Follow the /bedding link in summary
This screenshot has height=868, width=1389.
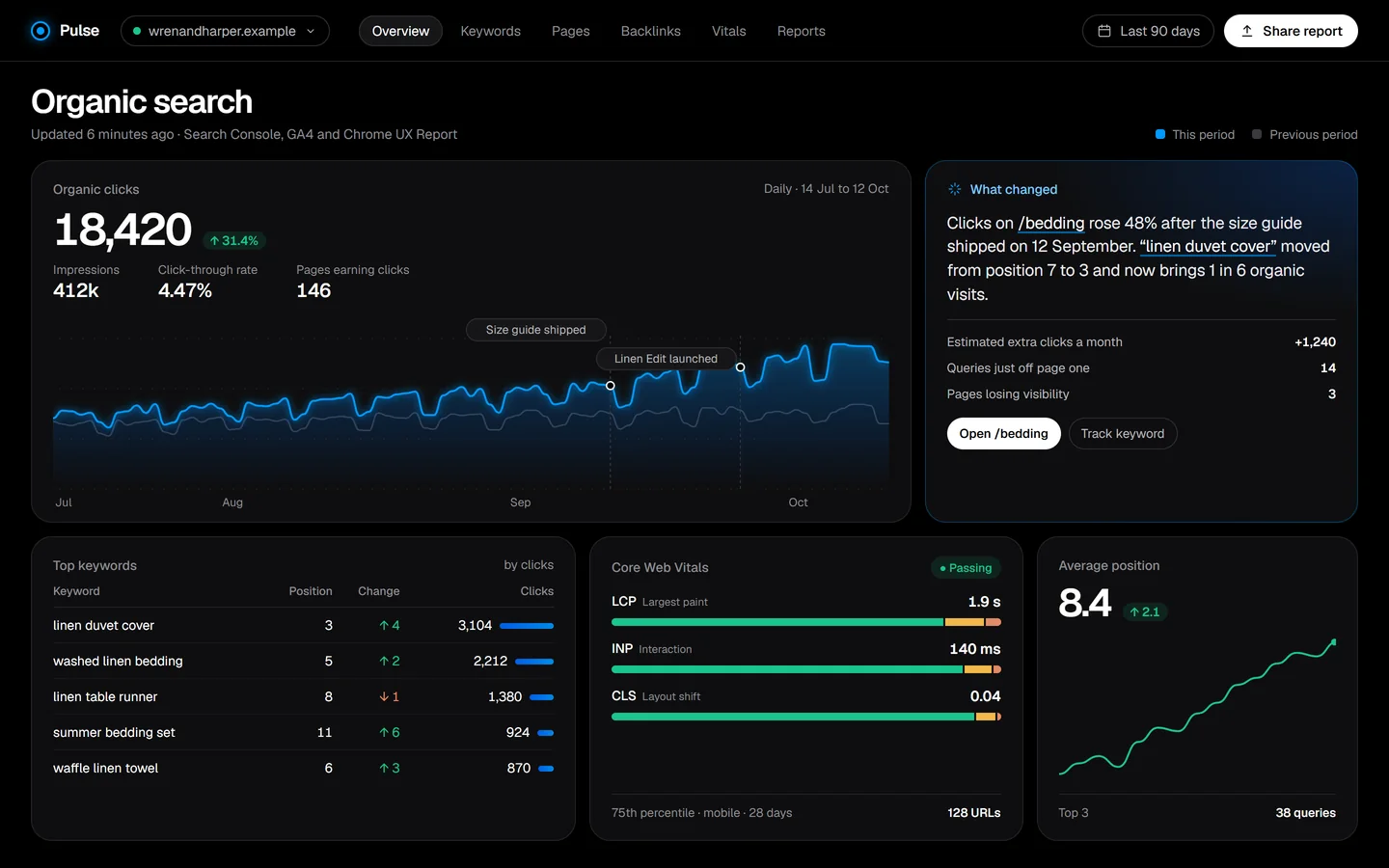click(1051, 223)
